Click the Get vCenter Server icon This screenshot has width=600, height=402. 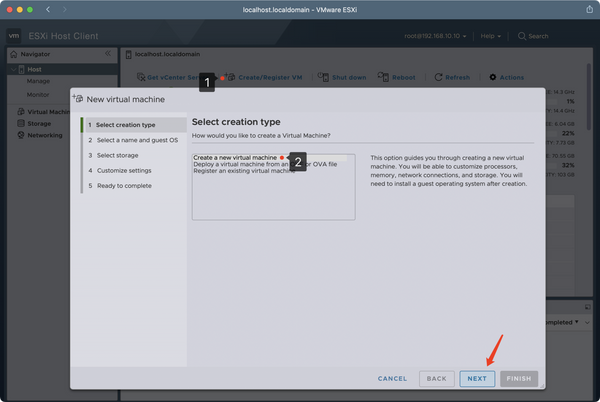click(x=140, y=77)
